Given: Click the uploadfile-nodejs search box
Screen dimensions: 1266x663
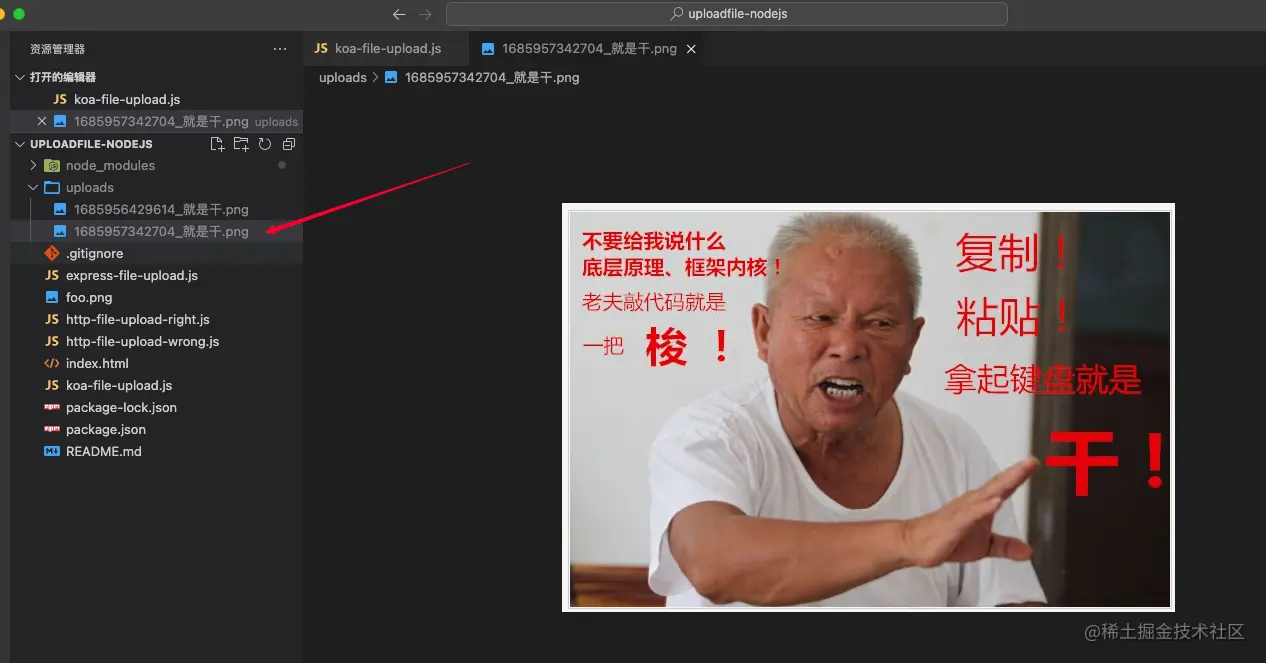Looking at the screenshot, I should [x=727, y=13].
